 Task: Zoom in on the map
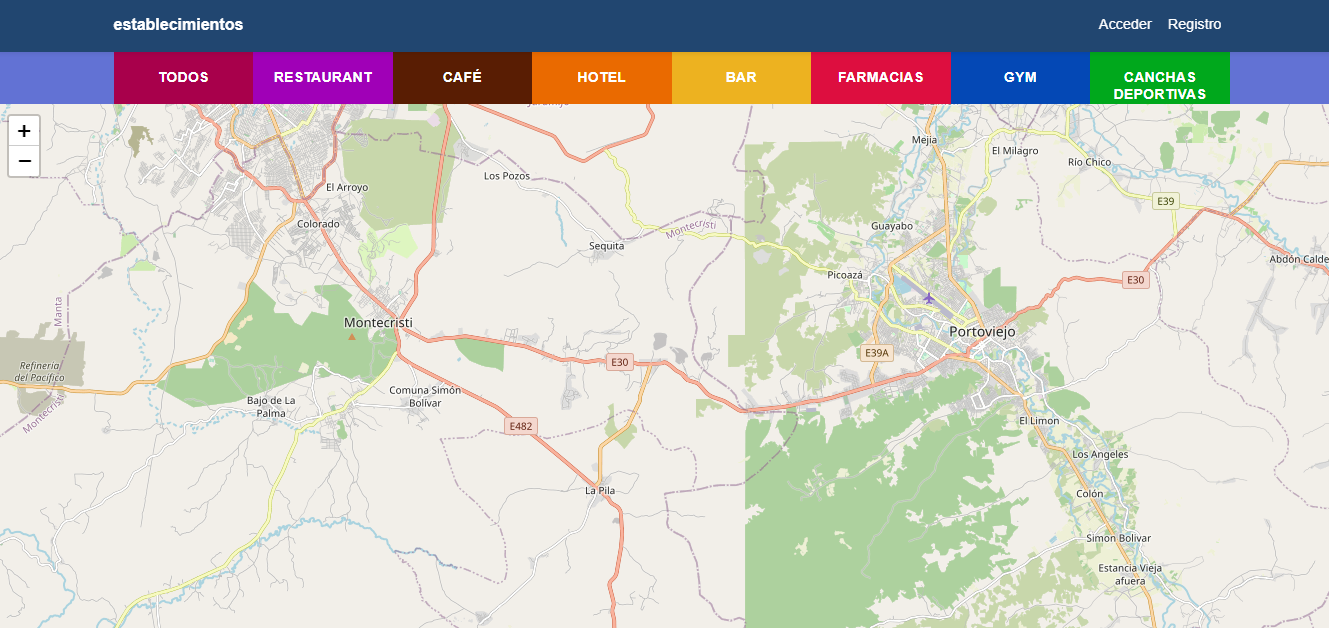[x=24, y=131]
